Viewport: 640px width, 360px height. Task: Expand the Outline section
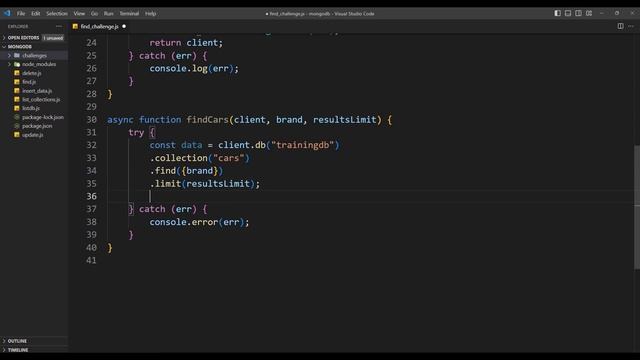coord(4,341)
